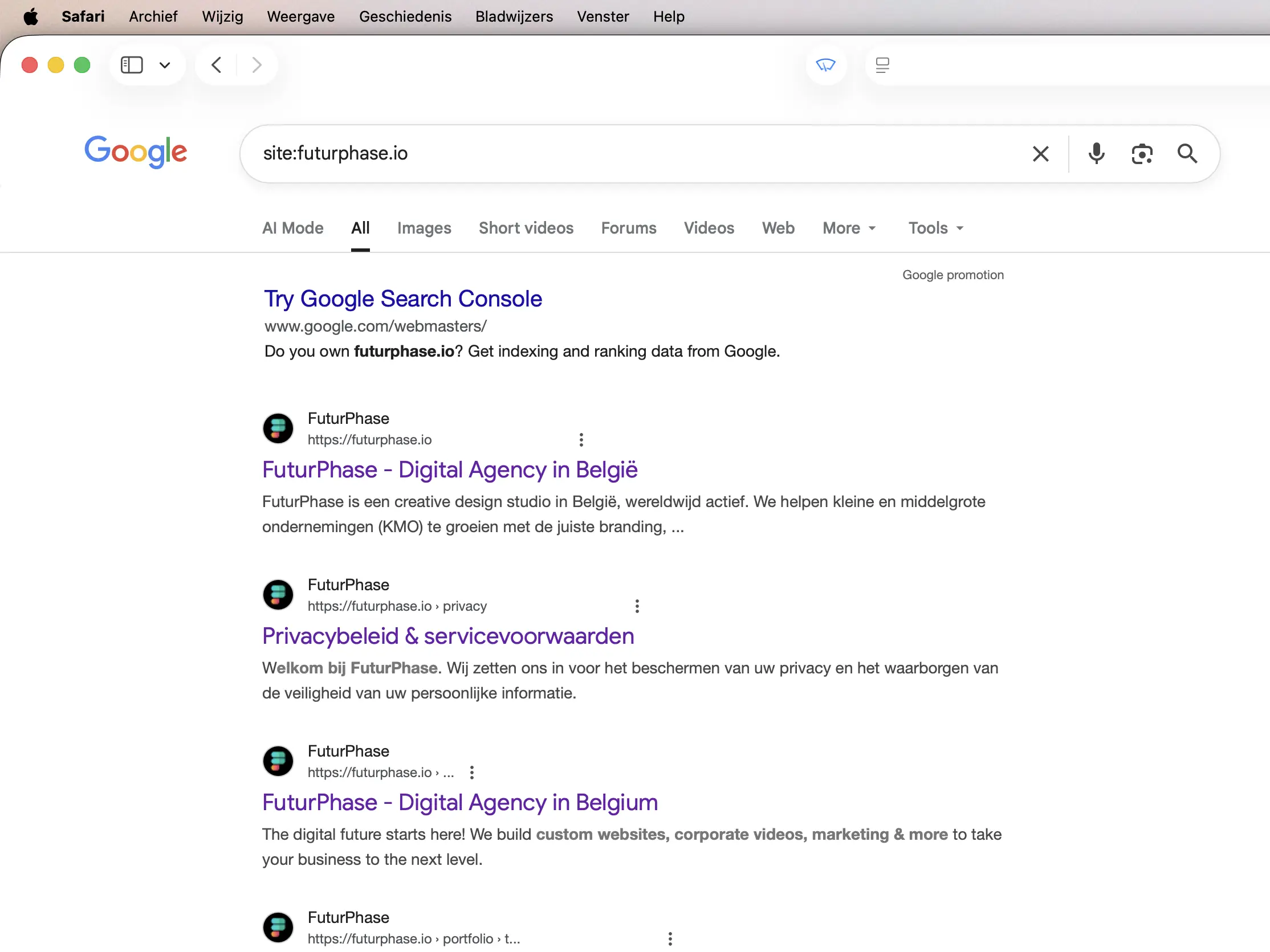Open the Wijzig menu
This screenshot has height=952, width=1270.
(222, 17)
